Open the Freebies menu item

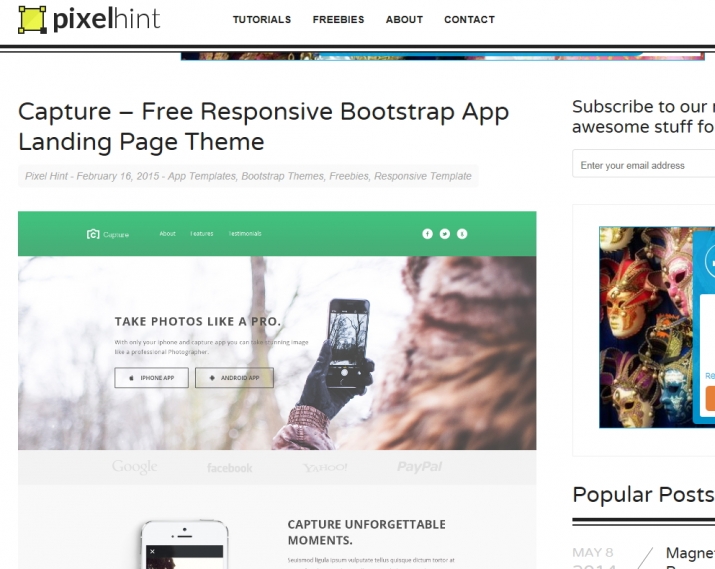coord(338,20)
